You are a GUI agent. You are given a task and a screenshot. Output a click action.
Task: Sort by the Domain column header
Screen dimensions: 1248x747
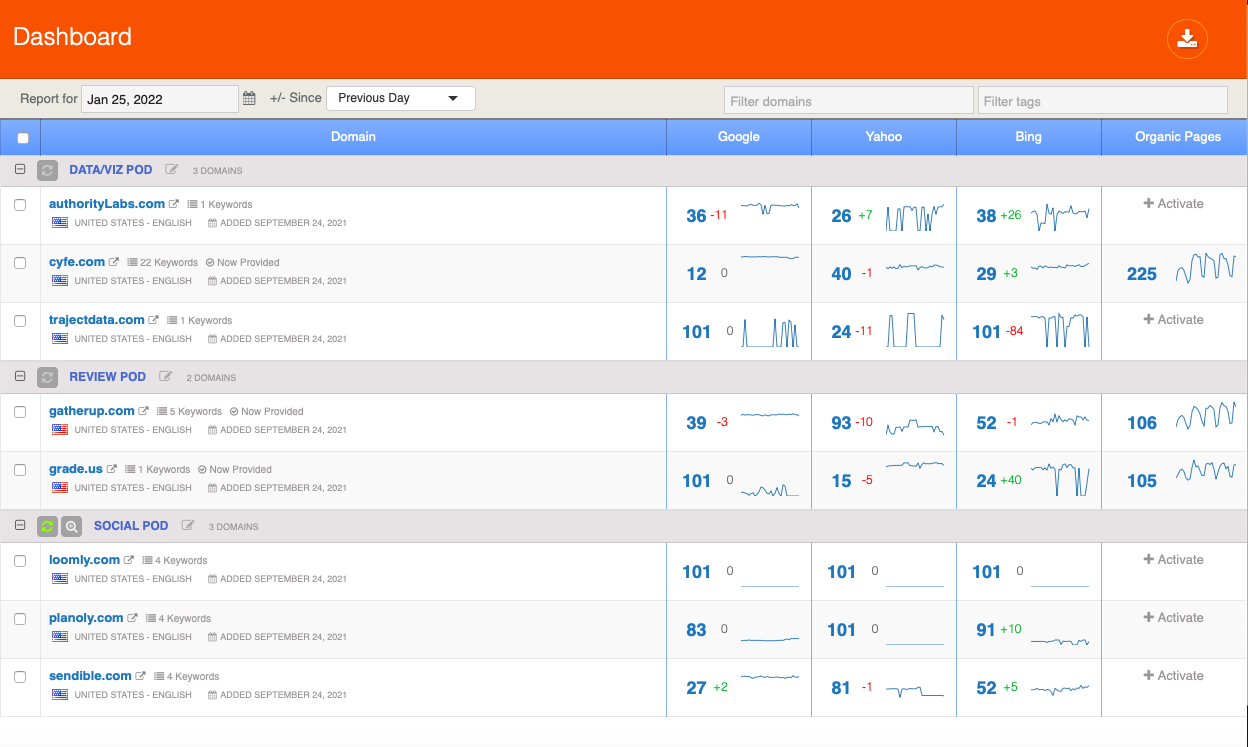353,137
